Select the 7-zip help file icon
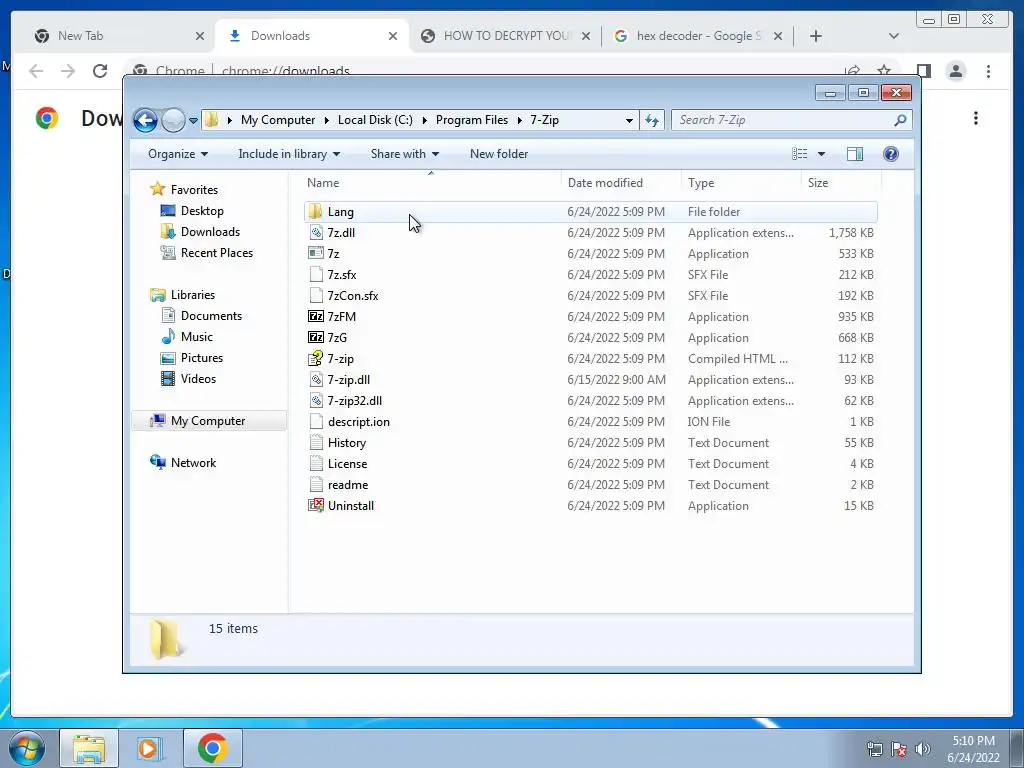1024x768 pixels. pyautogui.click(x=316, y=359)
